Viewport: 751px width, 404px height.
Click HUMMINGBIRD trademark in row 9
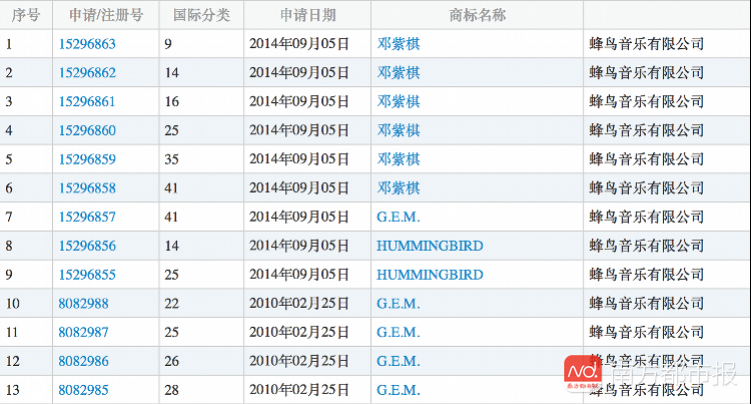tap(430, 274)
